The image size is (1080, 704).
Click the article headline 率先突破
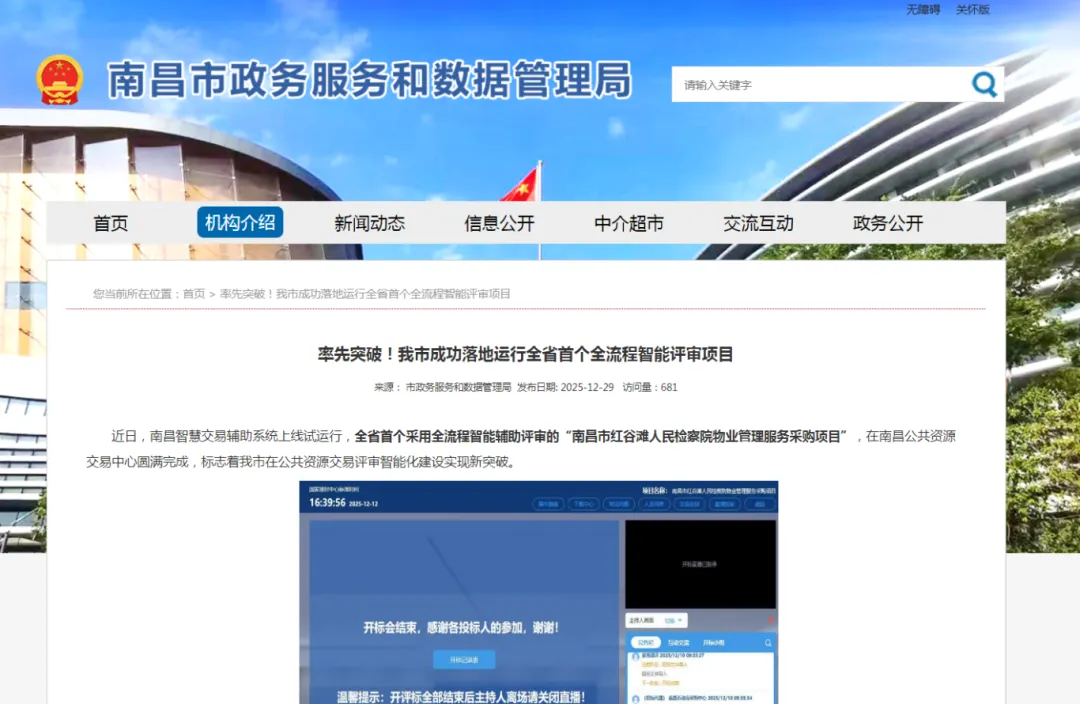(x=526, y=354)
